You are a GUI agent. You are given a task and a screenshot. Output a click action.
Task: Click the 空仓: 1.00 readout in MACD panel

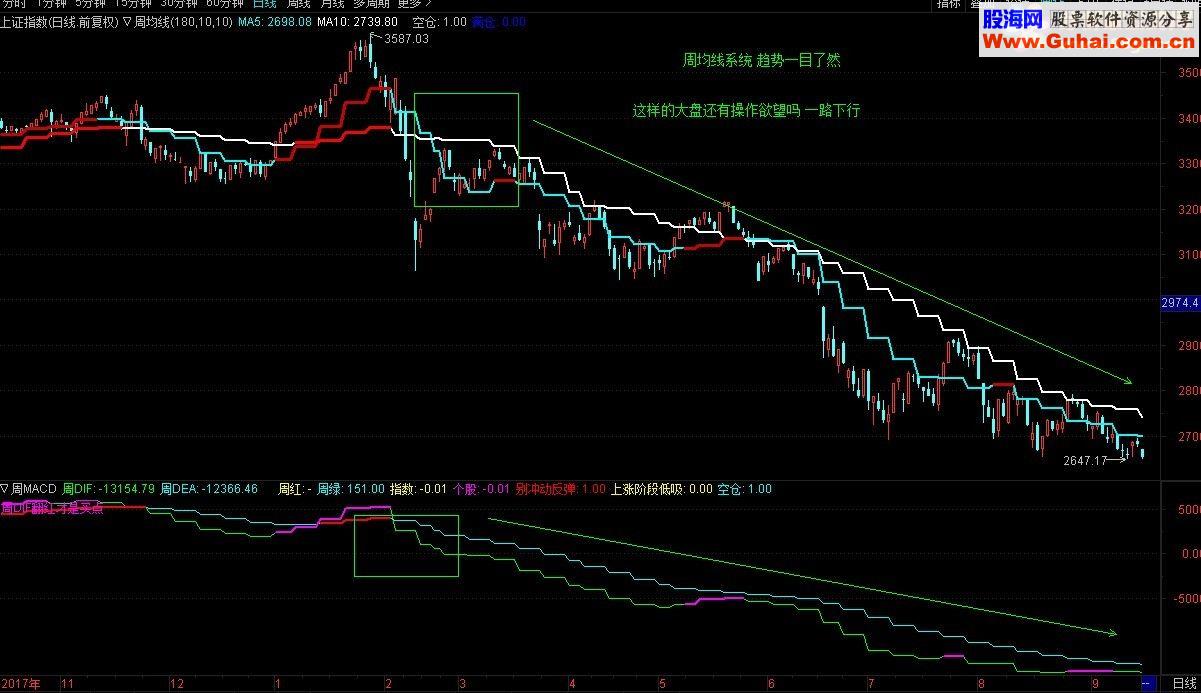click(745, 489)
